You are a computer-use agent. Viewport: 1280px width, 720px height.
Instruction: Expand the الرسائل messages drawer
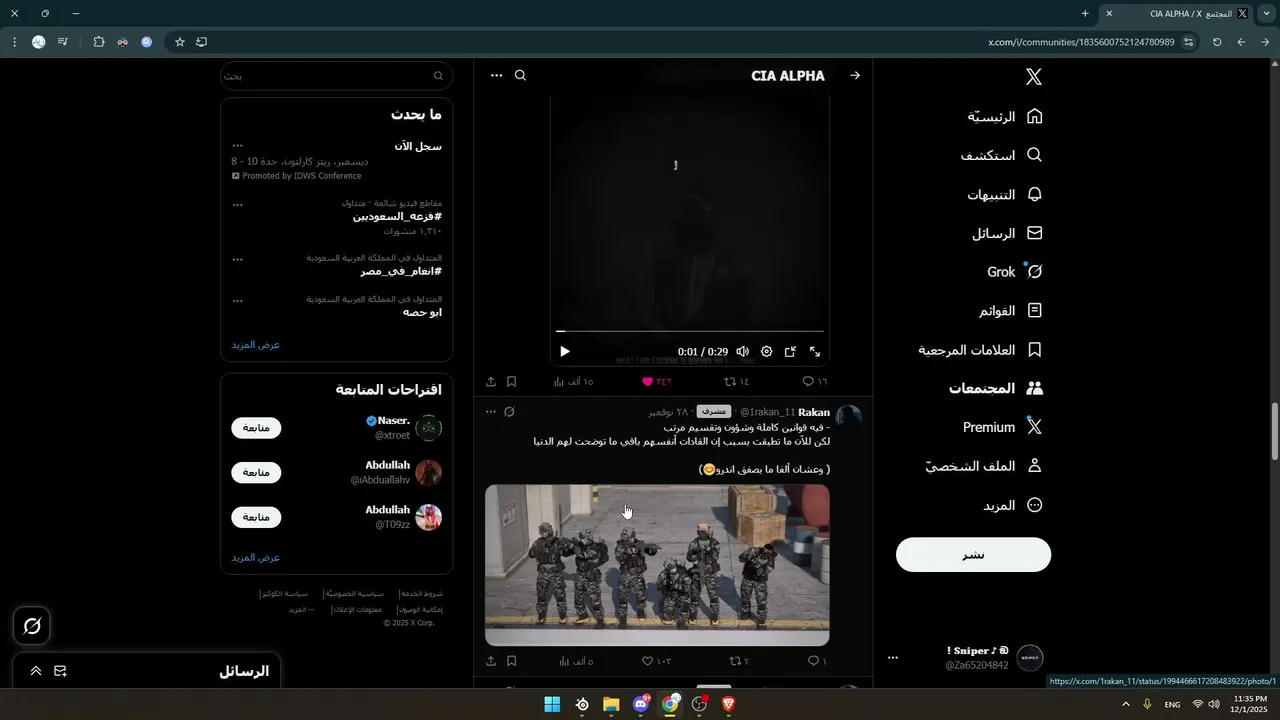click(x=36, y=671)
